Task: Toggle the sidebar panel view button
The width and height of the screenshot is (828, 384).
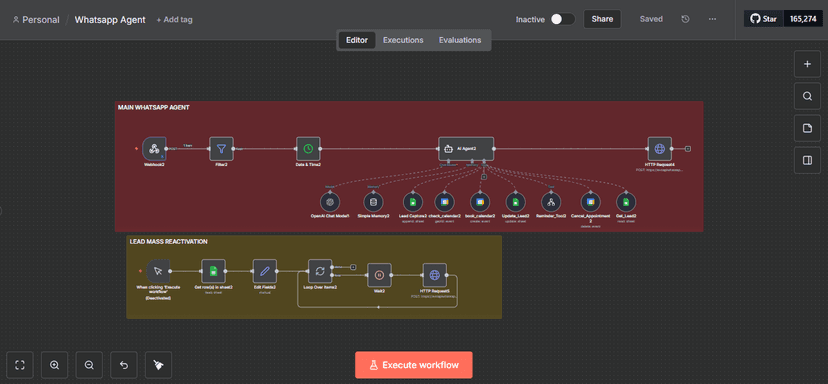Action: [807, 161]
